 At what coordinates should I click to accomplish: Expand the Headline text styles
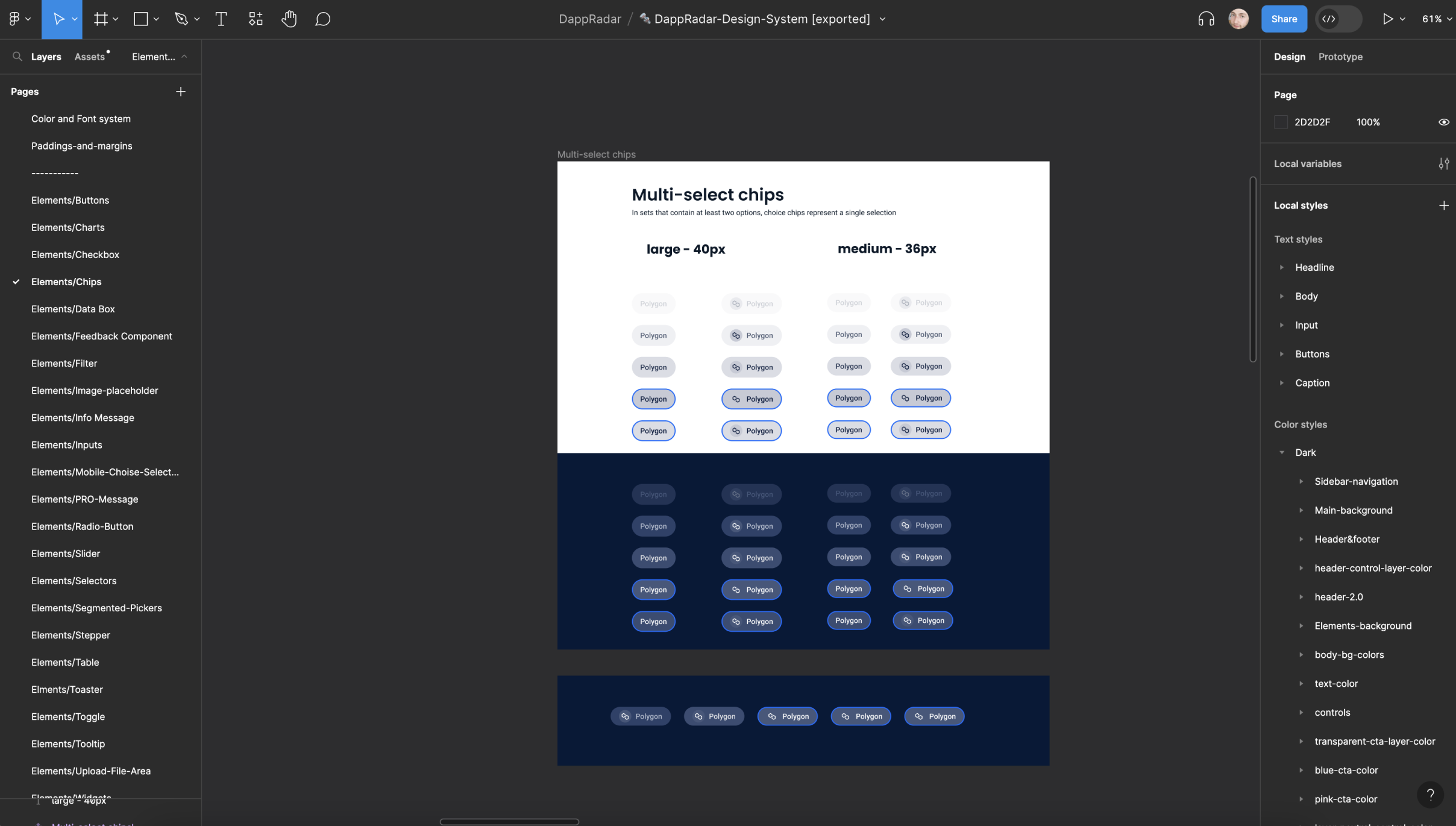[x=1282, y=268]
